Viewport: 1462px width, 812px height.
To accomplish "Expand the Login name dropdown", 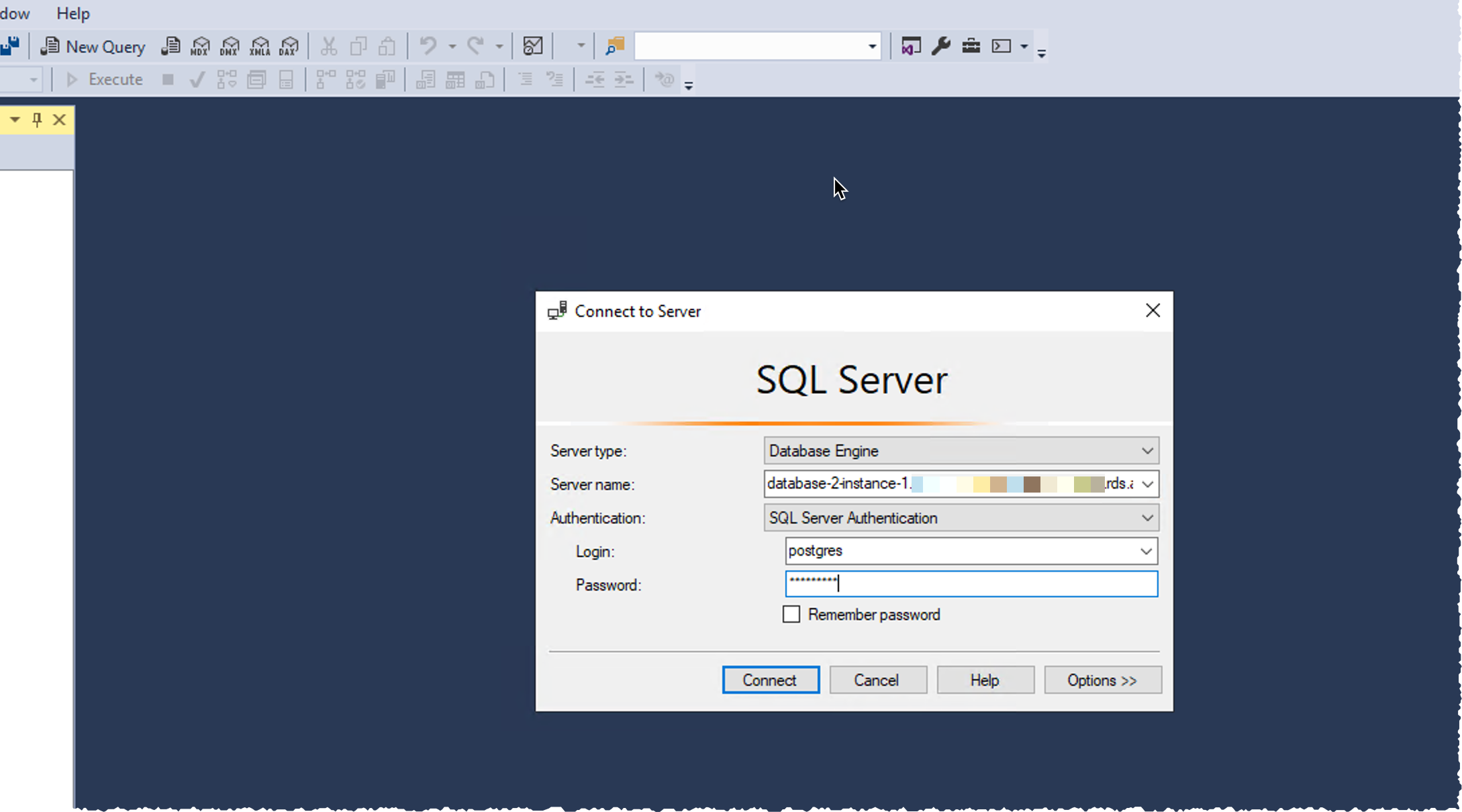I will 1146,552.
